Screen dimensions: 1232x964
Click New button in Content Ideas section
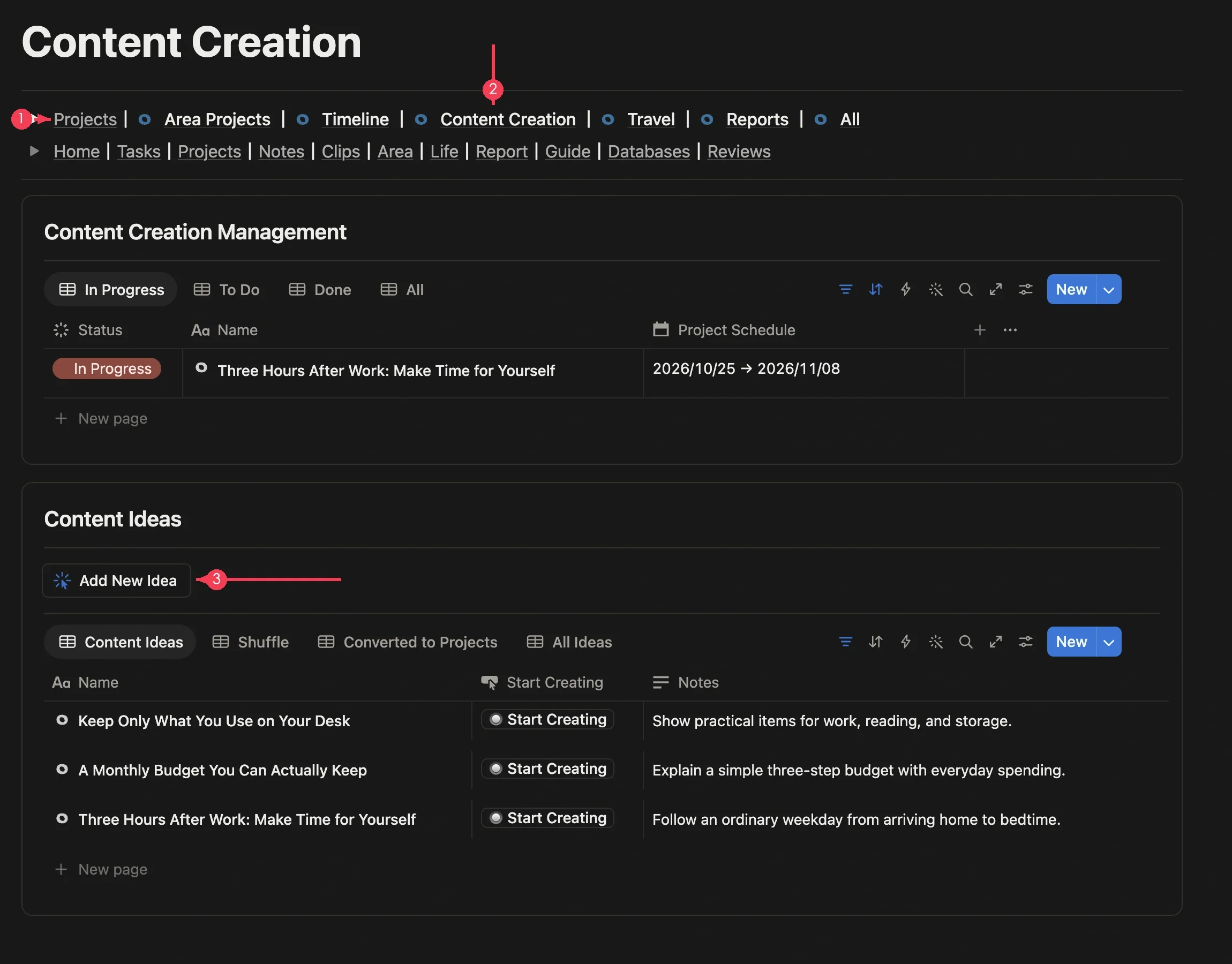(x=1071, y=642)
